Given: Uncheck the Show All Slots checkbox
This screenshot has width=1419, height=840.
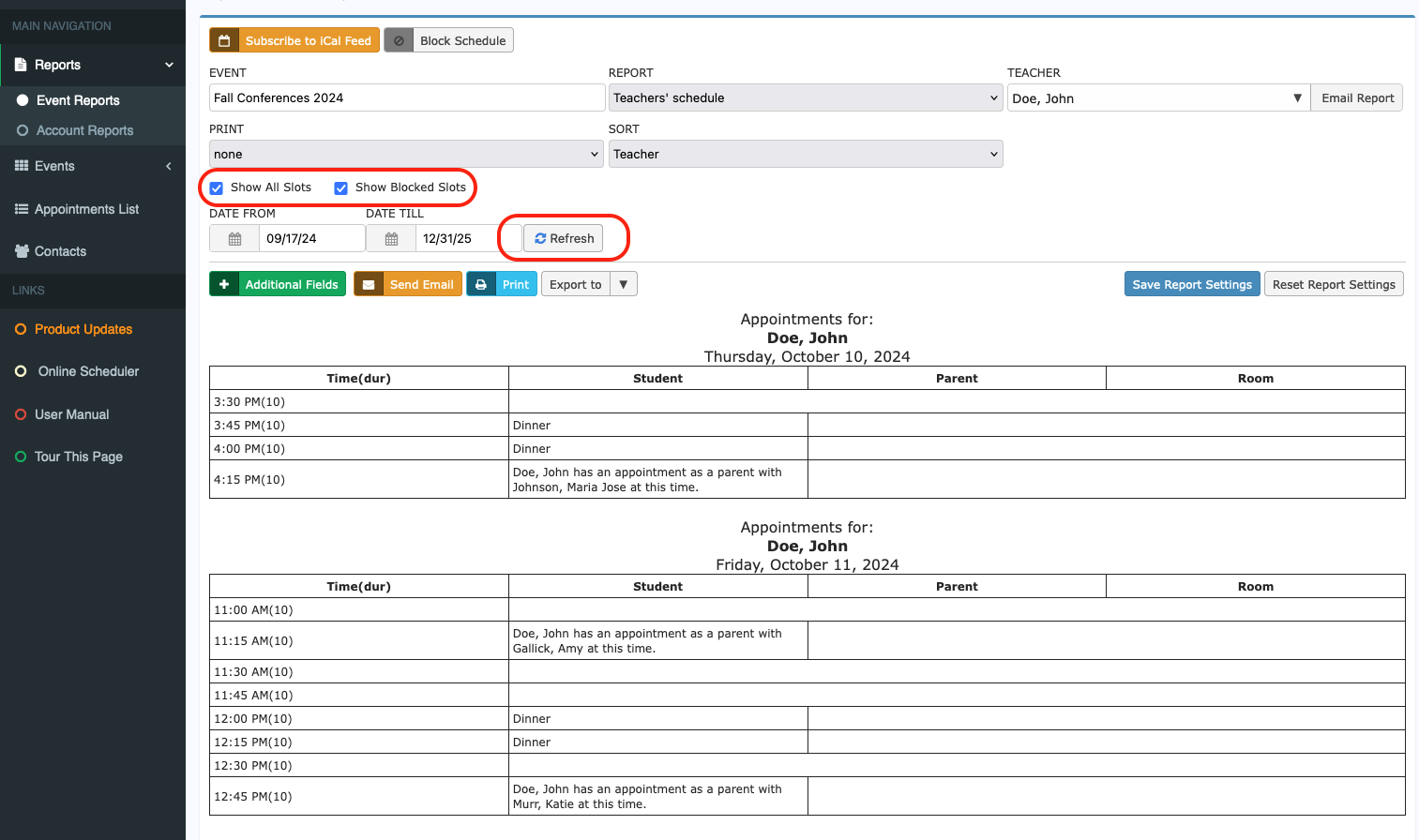Looking at the screenshot, I should pos(217,187).
